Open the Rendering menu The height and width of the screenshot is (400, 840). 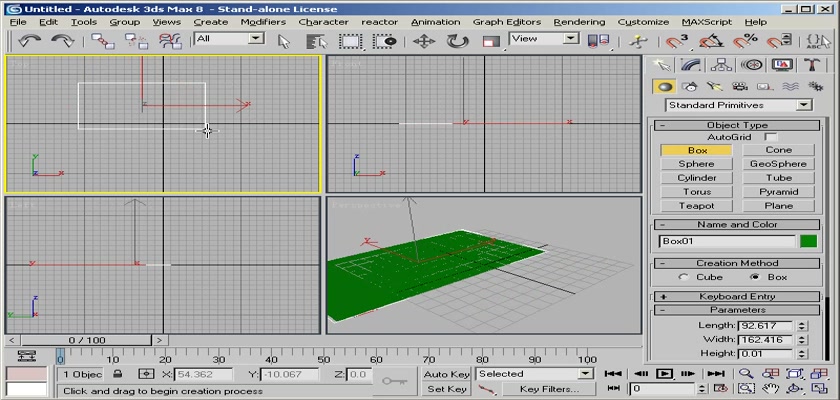[579, 22]
